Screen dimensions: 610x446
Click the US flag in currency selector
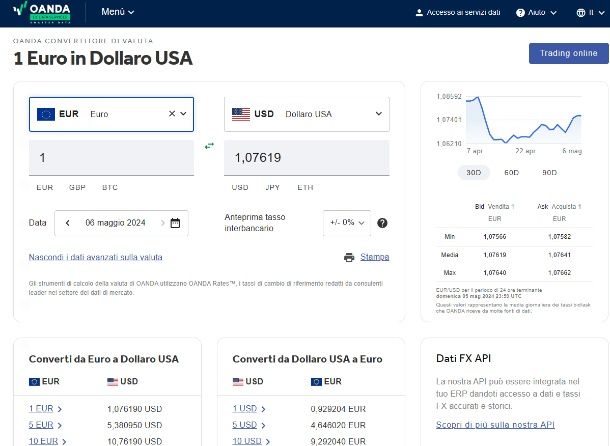coord(241,114)
